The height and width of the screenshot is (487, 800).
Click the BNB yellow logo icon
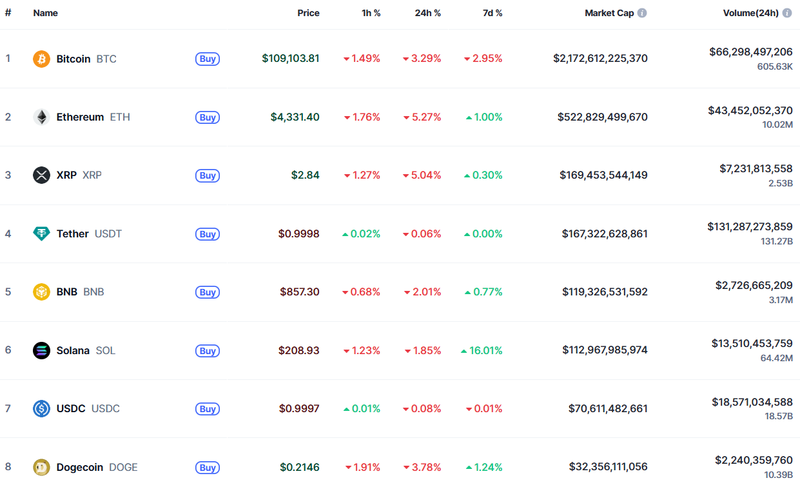point(41,292)
